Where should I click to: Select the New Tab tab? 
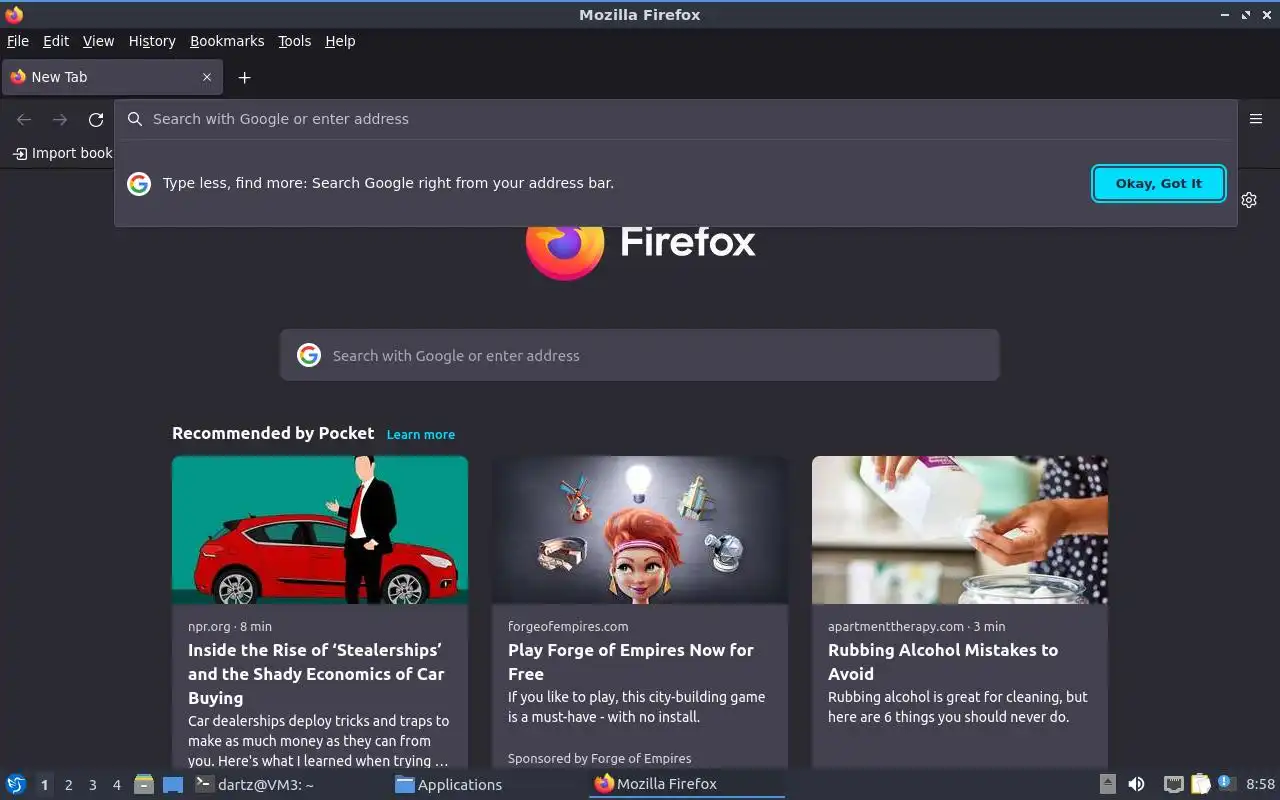112,77
